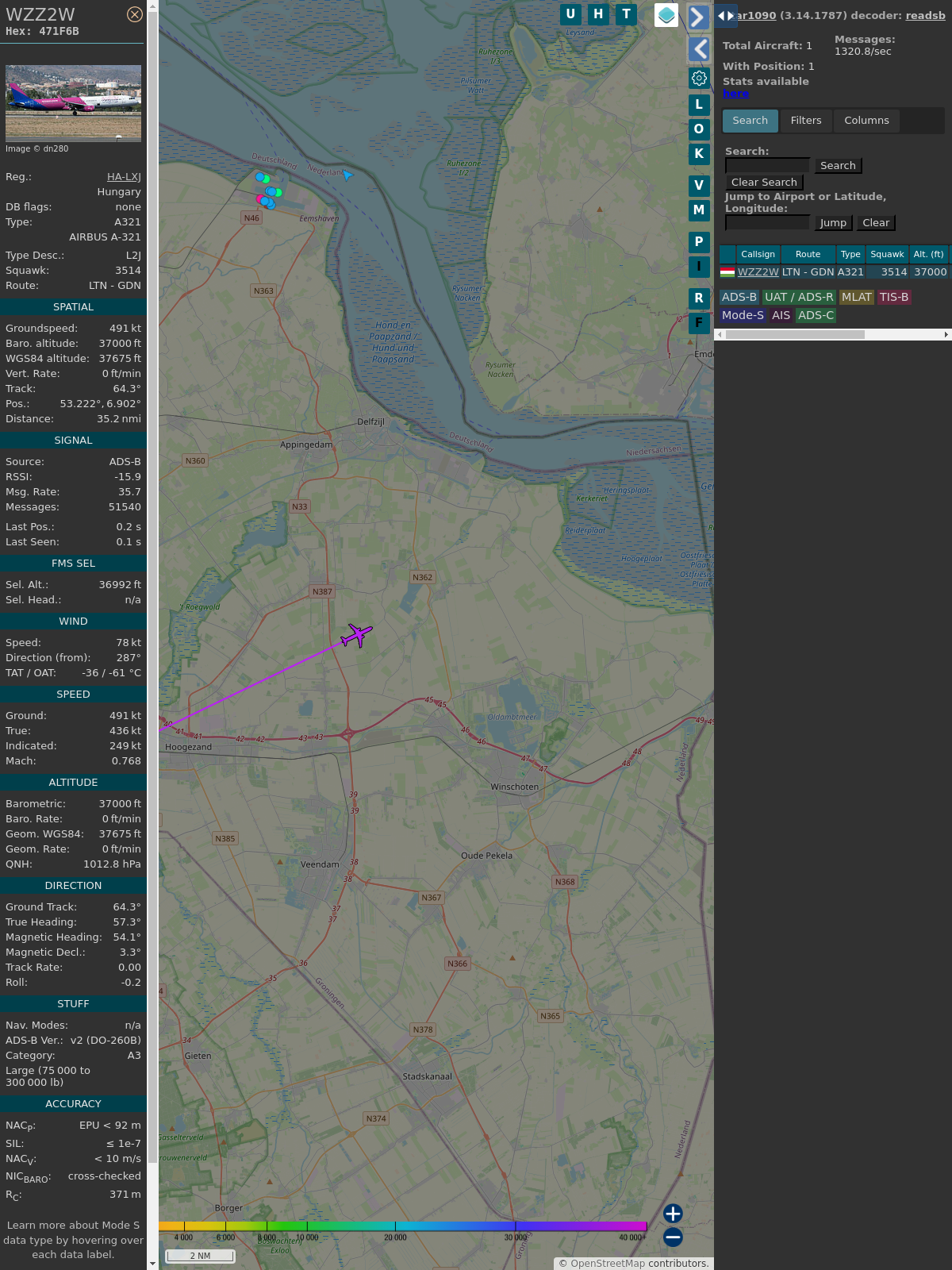Click the map zoom in plus icon

tap(673, 1213)
